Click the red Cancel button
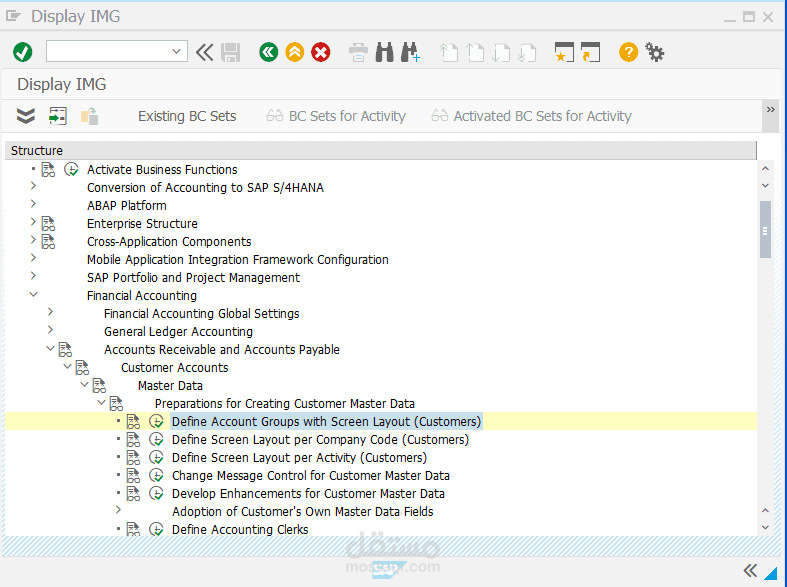 321,52
